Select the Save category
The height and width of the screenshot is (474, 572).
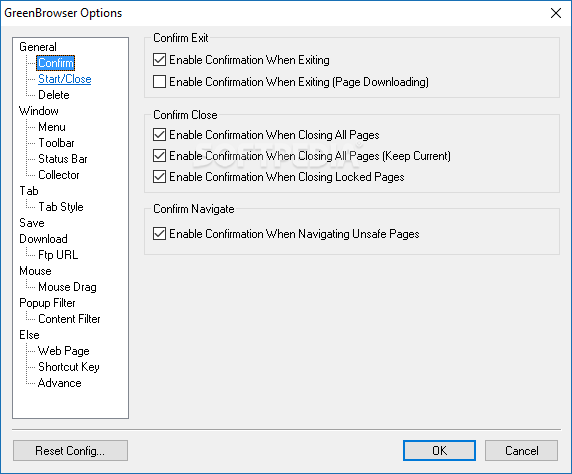point(32,223)
